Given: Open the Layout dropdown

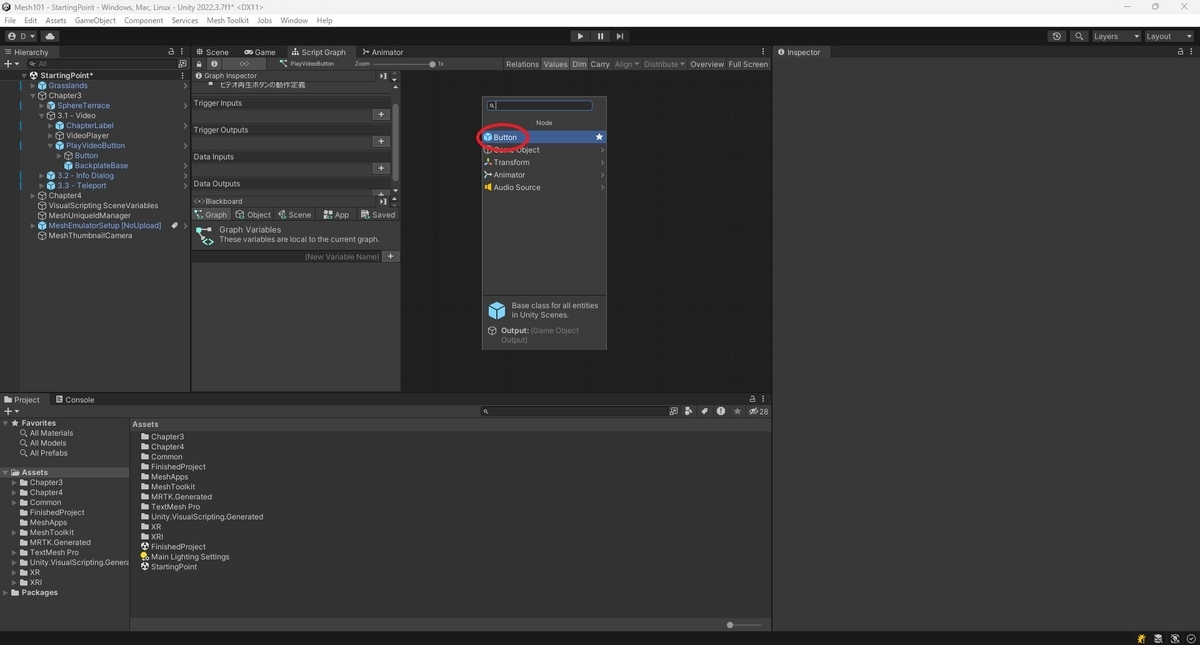Looking at the screenshot, I should point(1168,36).
